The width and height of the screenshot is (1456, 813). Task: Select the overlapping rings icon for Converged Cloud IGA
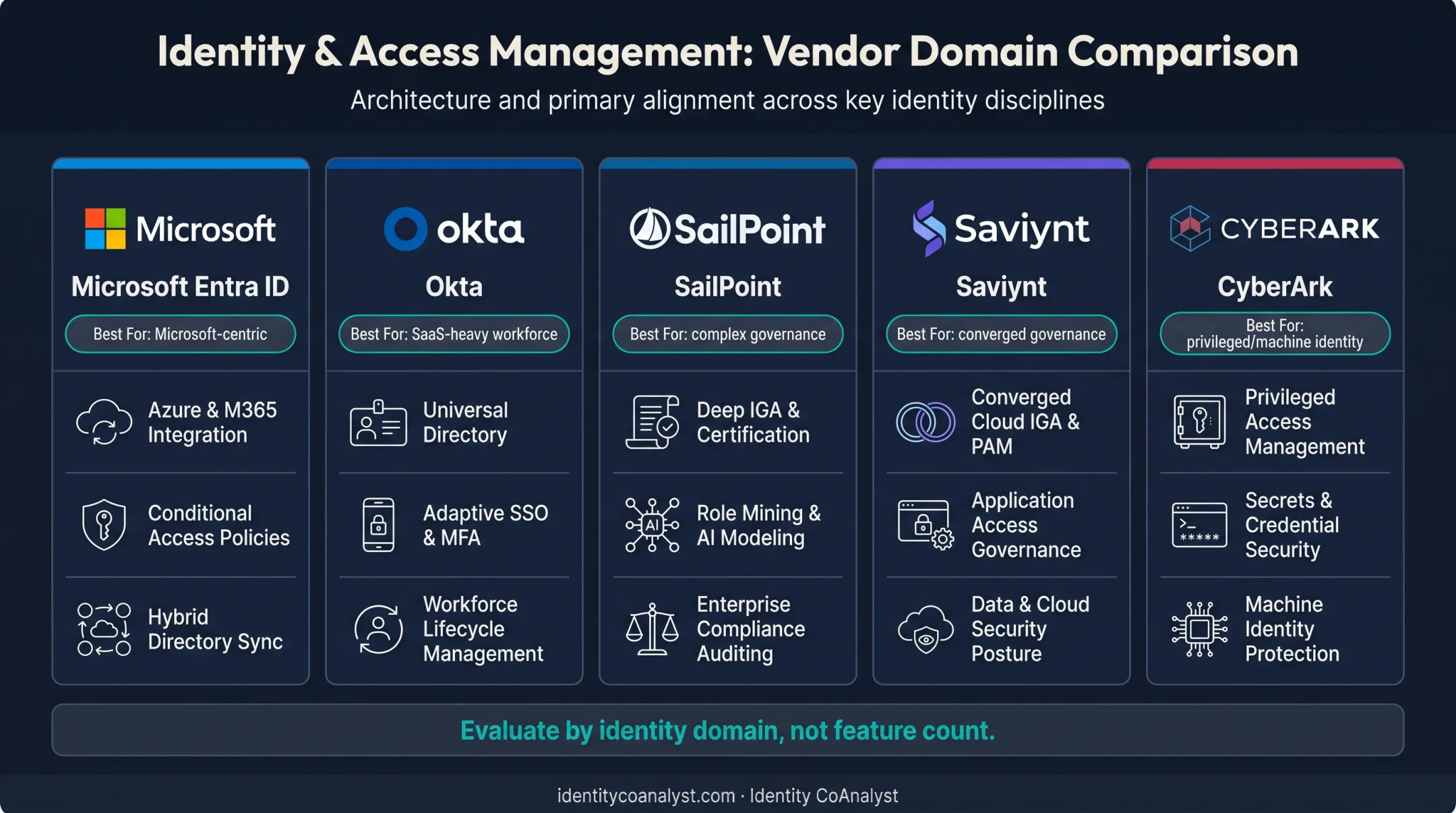click(x=926, y=422)
